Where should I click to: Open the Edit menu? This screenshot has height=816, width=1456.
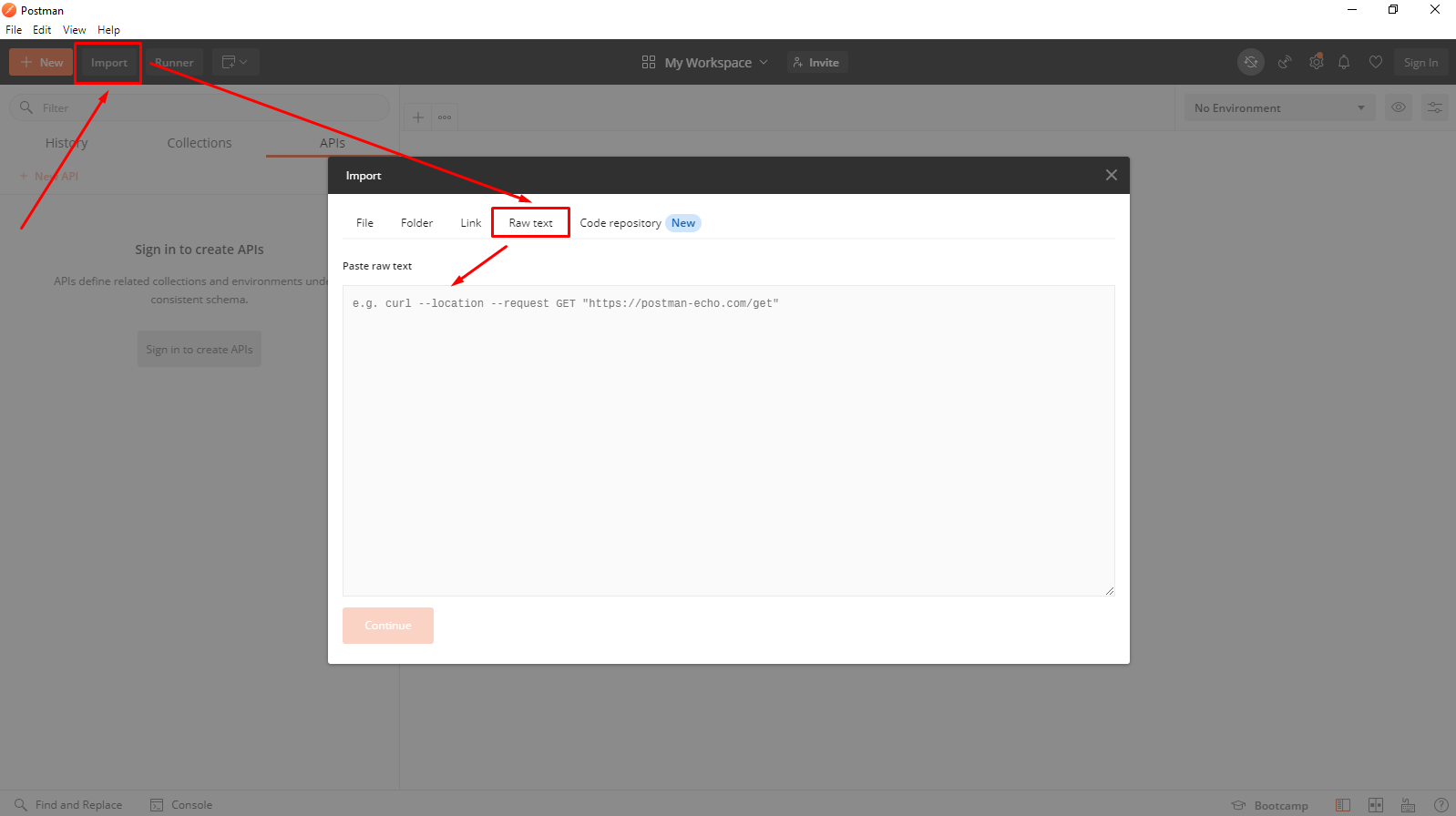pos(42,30)
